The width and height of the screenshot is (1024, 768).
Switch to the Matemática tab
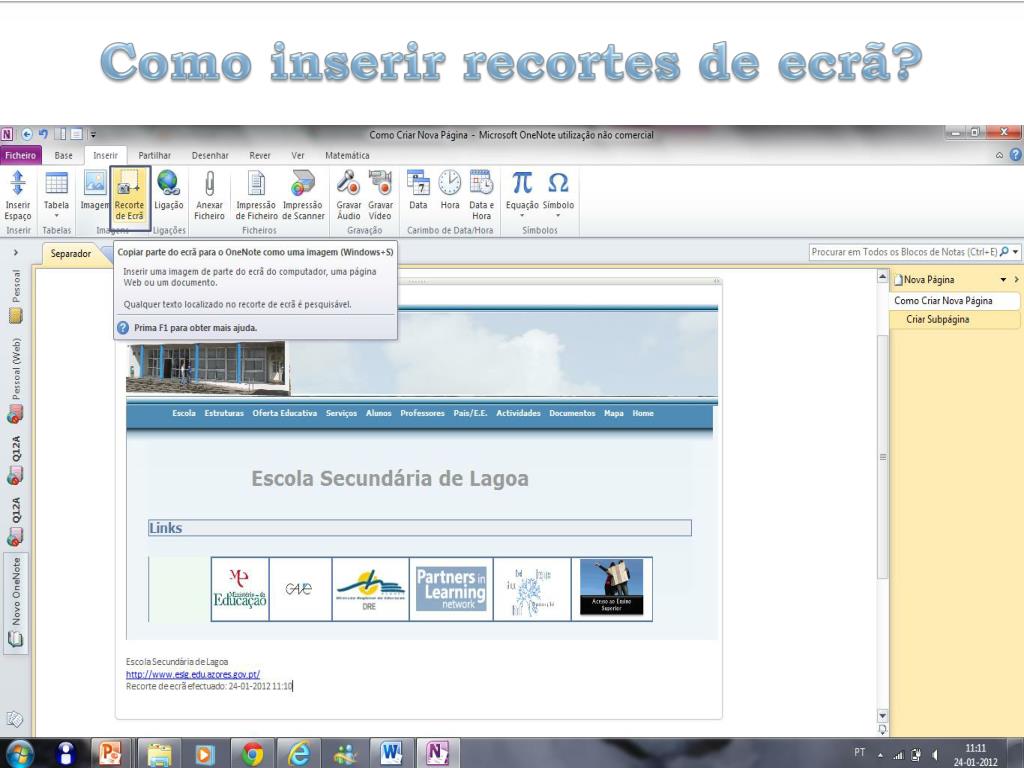click(347, 155)
